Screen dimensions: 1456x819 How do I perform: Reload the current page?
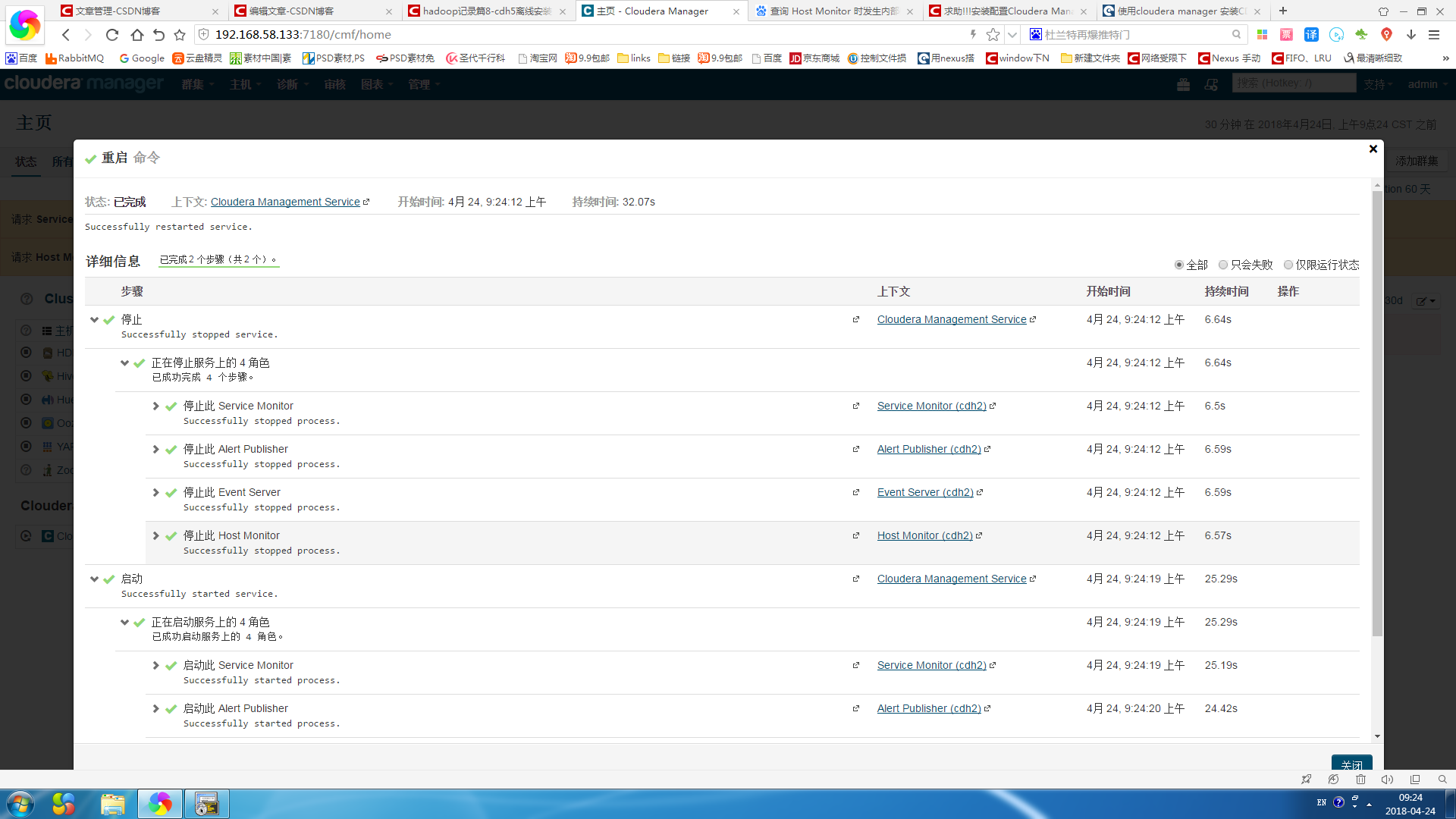[112, 35]
